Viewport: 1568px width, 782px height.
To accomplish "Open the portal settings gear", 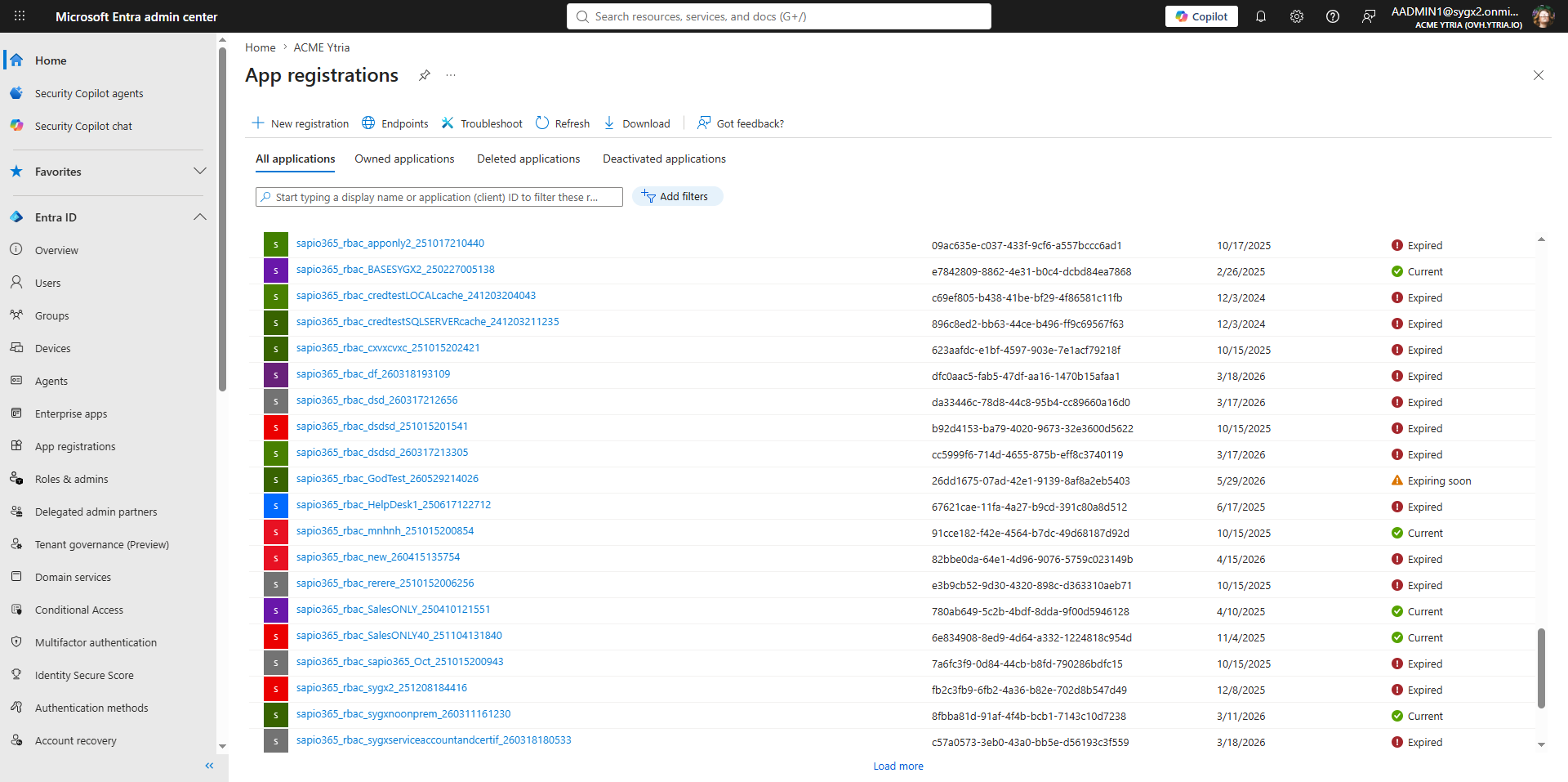I will [x=1297, y=16].
